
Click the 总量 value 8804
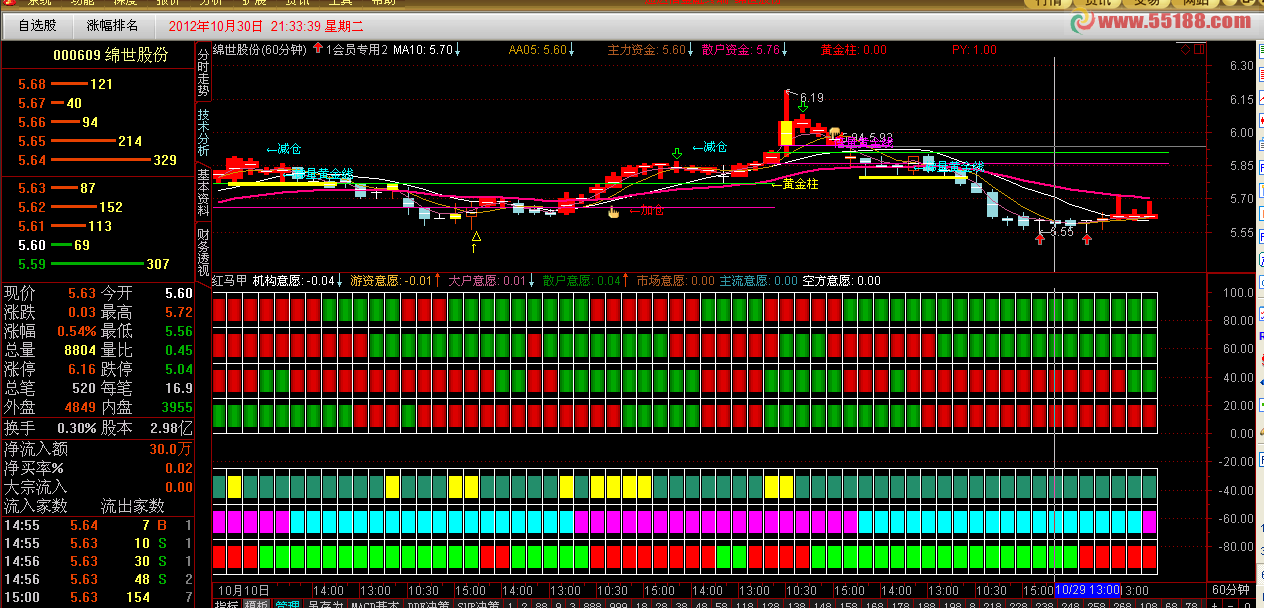80,350
